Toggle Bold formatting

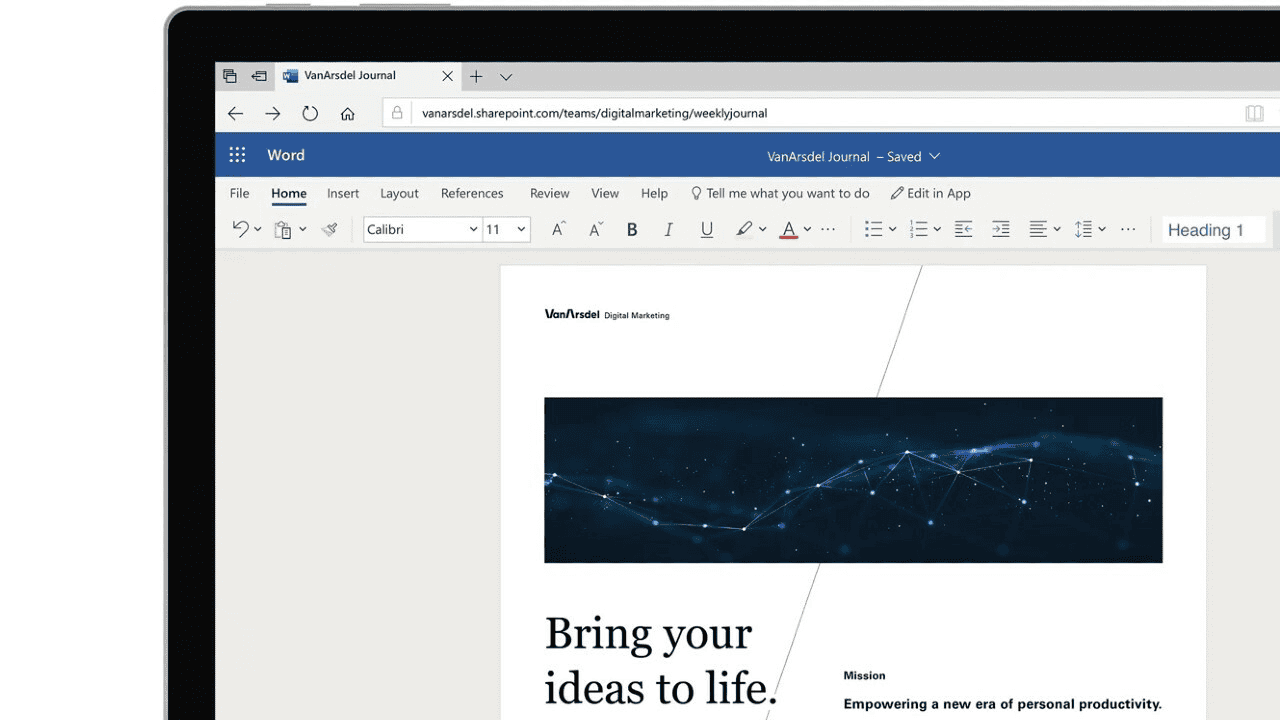coord(632,229)
